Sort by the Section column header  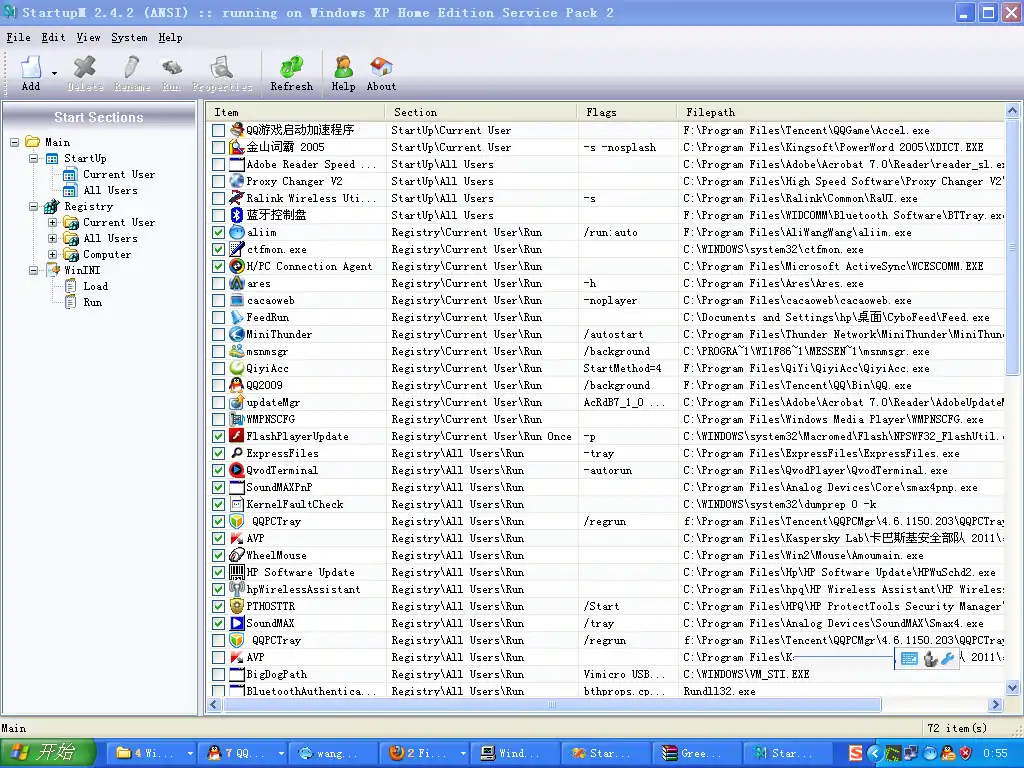coord(481,112)
